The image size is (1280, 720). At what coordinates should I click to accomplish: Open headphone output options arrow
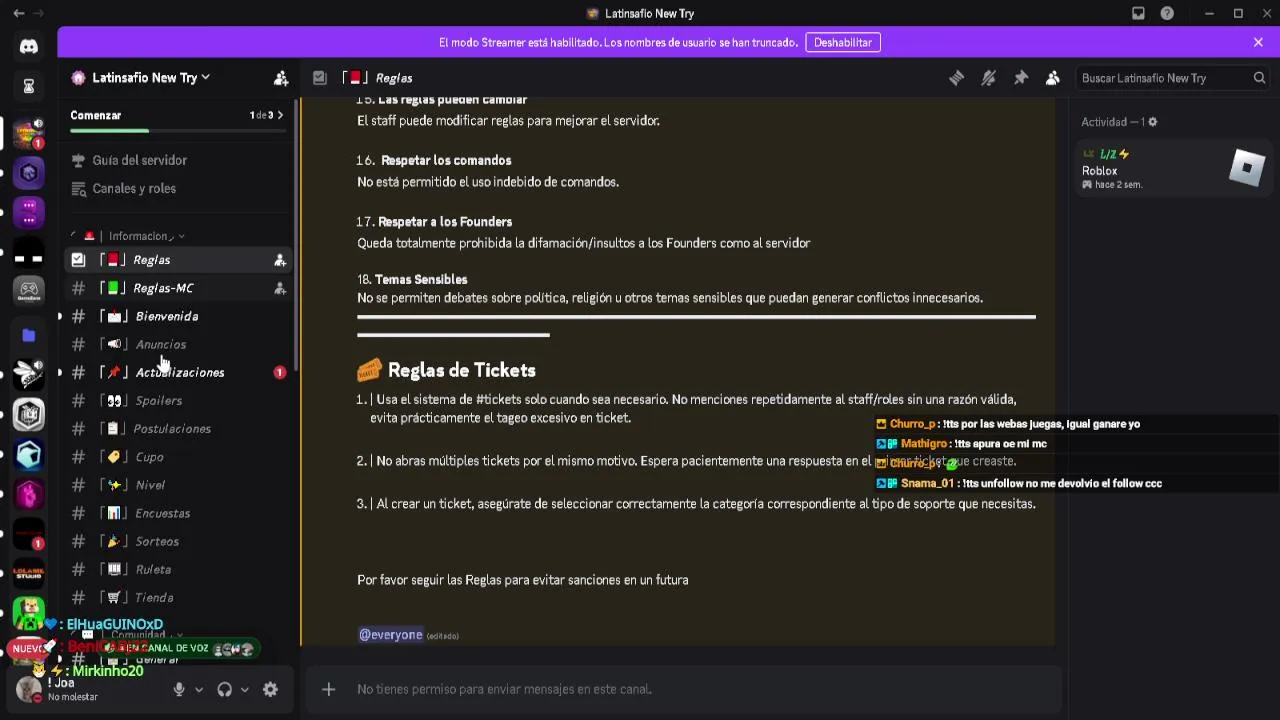[244, 689]
